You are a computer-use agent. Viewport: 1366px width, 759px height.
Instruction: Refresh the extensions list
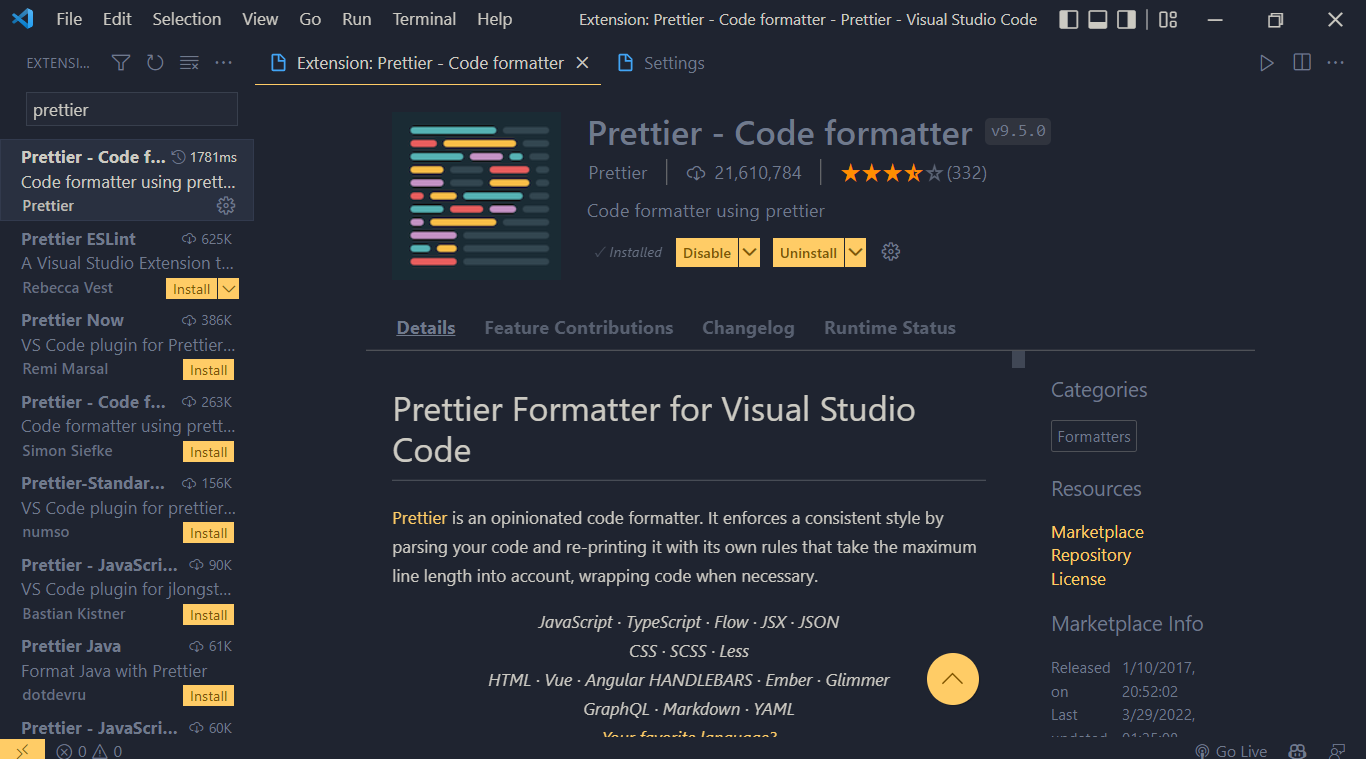click(155, 63)
